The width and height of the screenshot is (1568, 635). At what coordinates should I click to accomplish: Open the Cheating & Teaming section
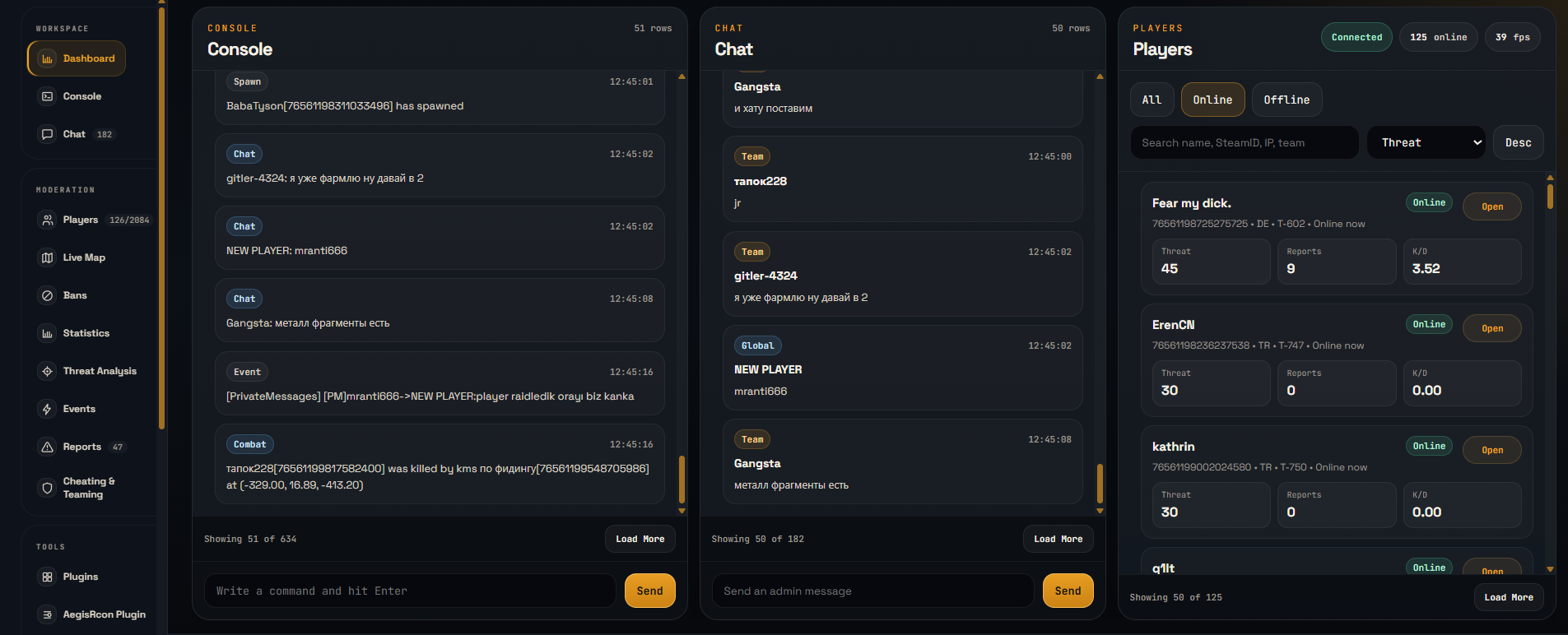point(48,487)
